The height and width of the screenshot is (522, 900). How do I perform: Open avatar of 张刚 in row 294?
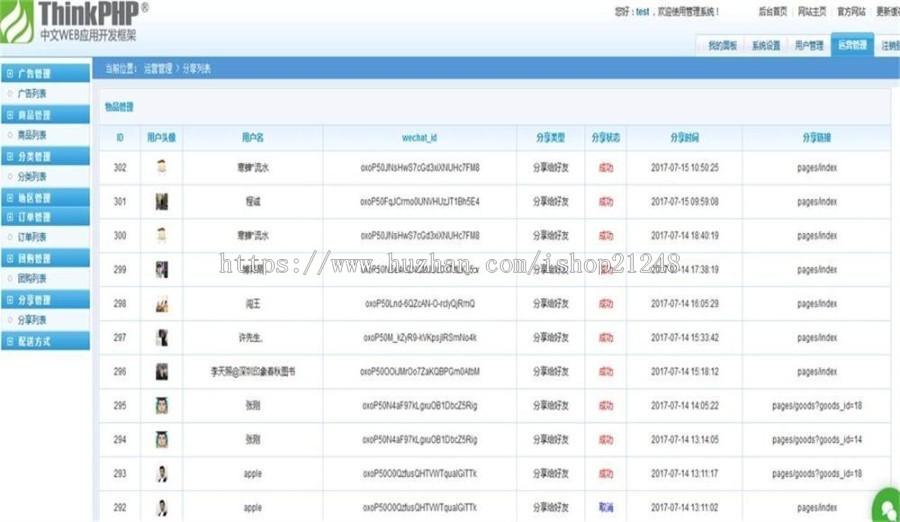click(162, 440)
